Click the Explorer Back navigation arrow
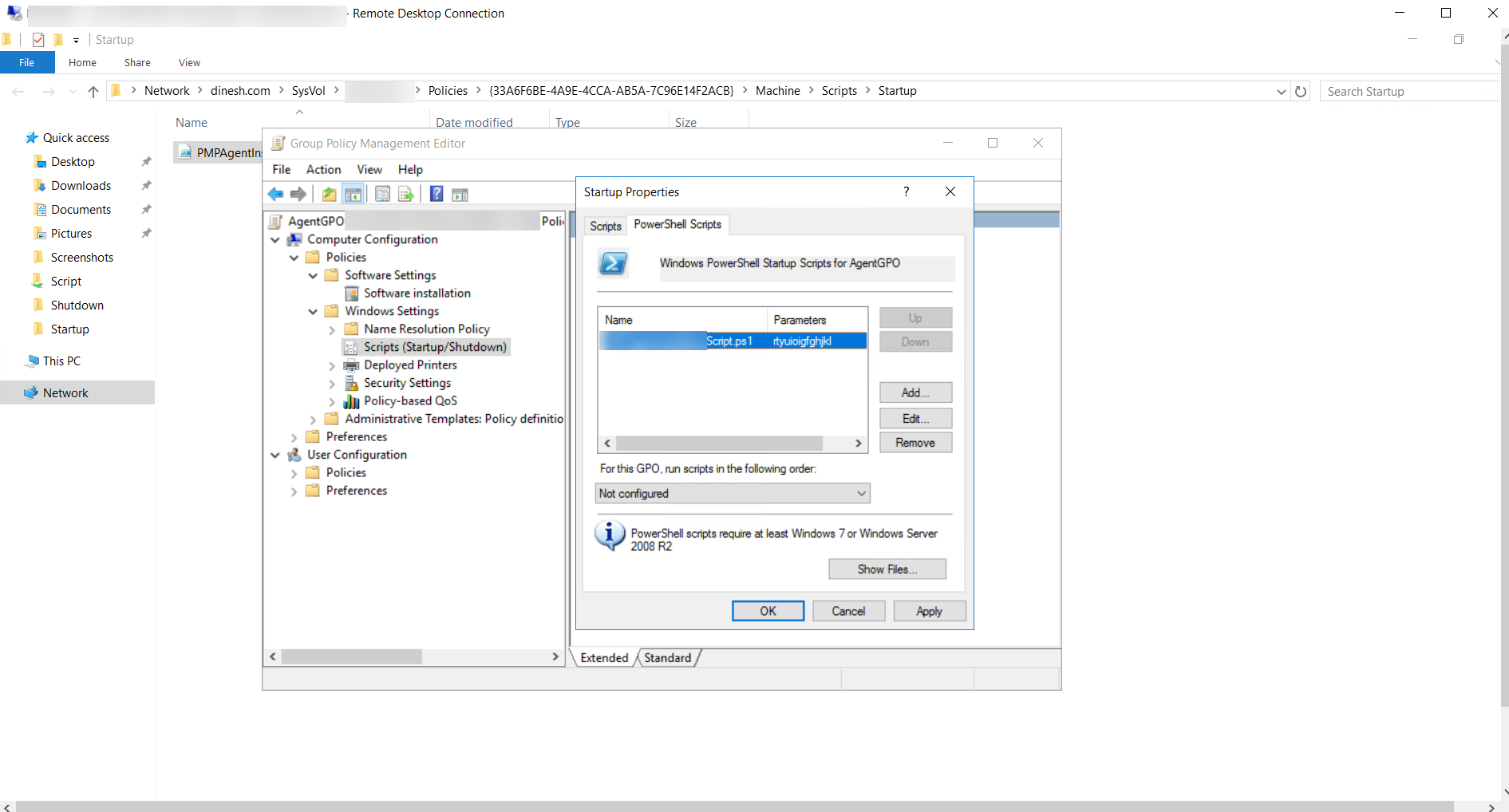This screenshot has height=812, width=1509. click(x=18, y=92)
